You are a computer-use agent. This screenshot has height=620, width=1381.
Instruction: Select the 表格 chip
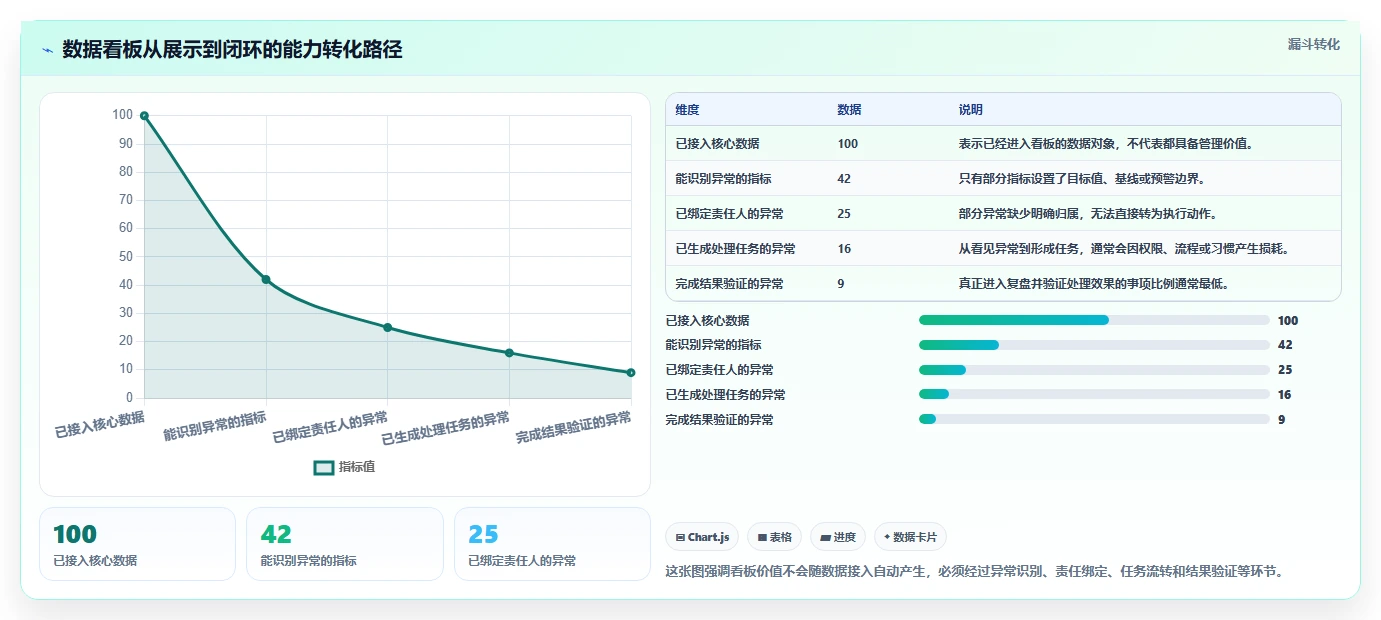click(774, 537)
